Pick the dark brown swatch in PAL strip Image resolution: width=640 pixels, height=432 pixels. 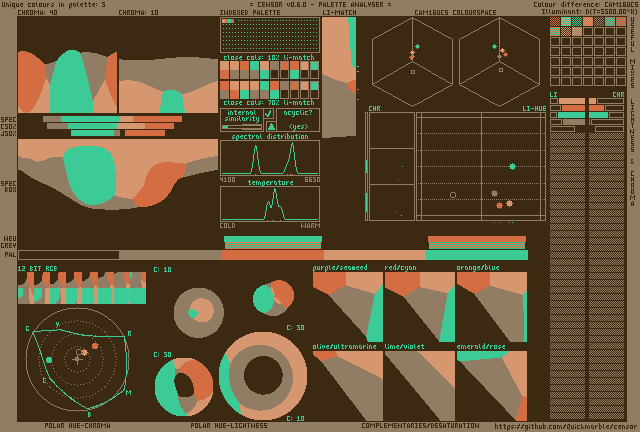click(69, 255)
